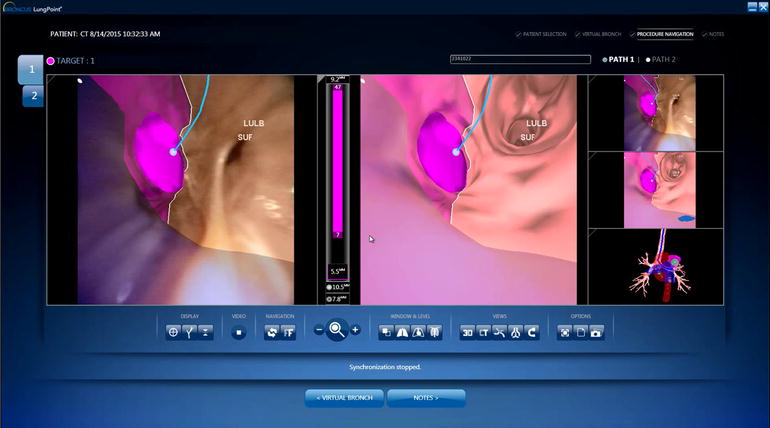The height and width of the screenshot is (428, 770).
Task: Click the synchronize navigation icon
Action: (x=270, y=332)
